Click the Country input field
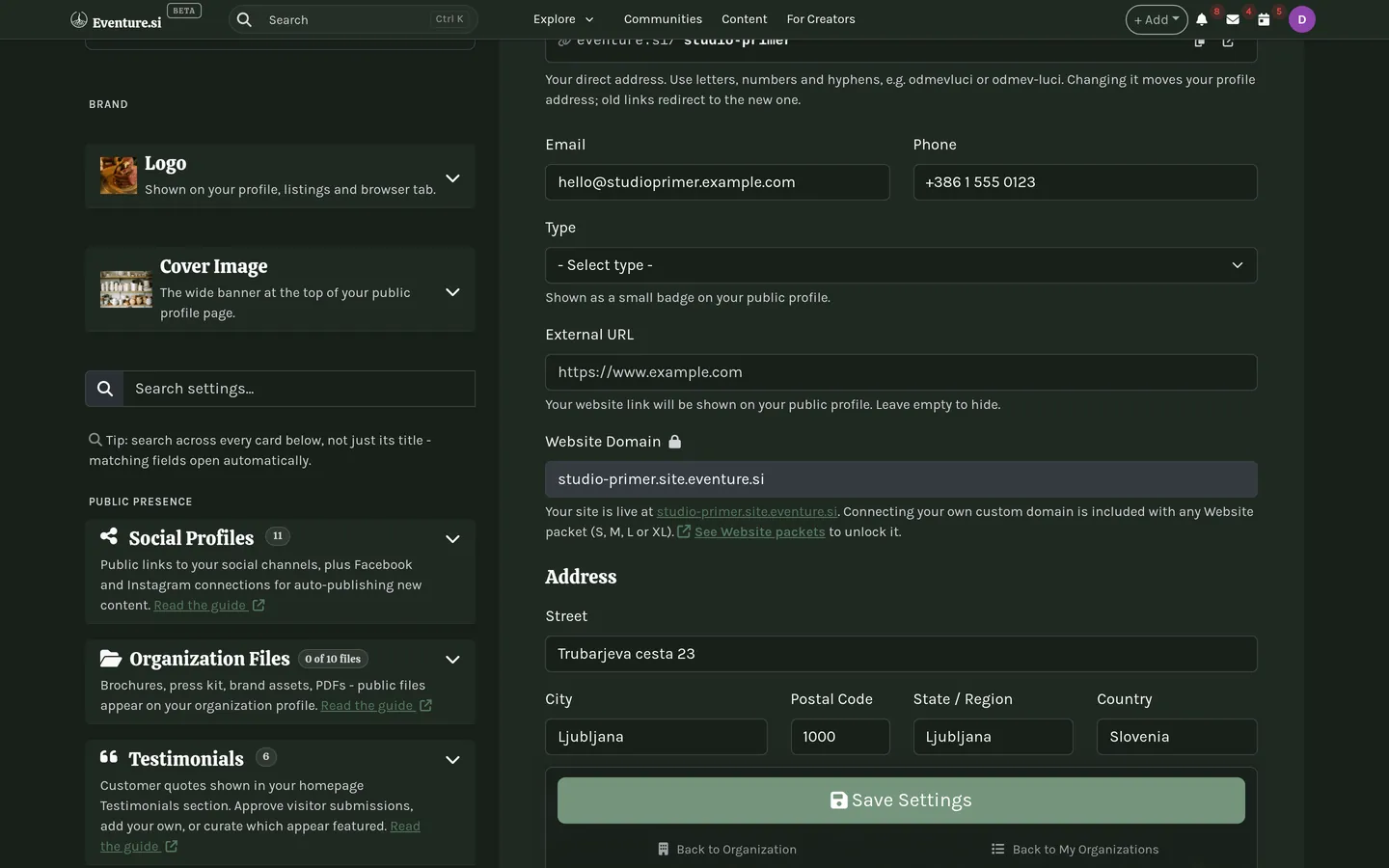 click(1177, 737)
